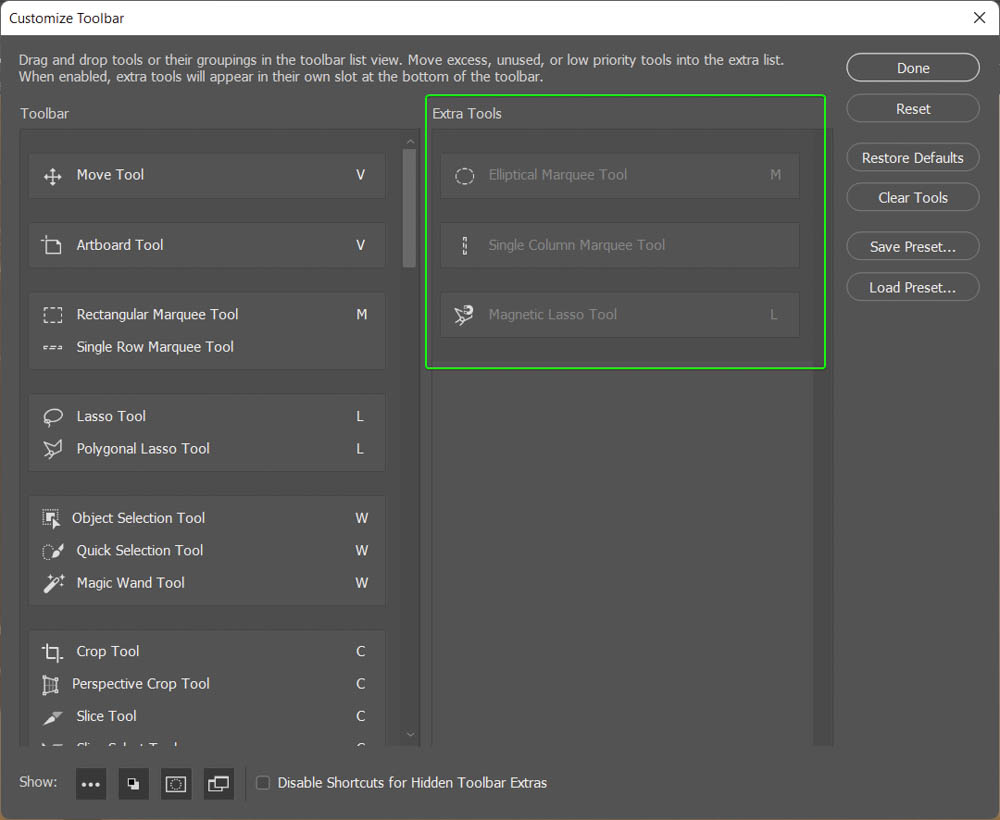Close the Customize Toolbar dialog
Viewport: 1000px width, 820px height.
[980, 18]
